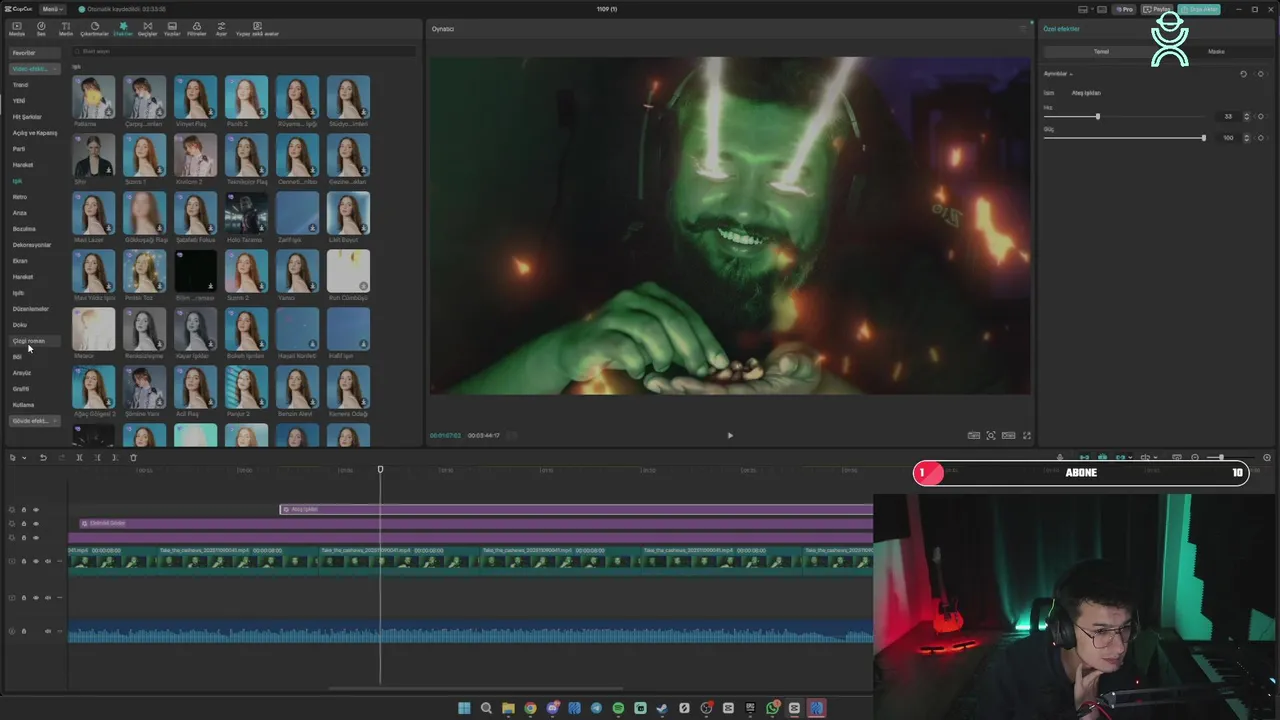
Task: Open the Filtreler filters tab
Action: pos(196,28)
